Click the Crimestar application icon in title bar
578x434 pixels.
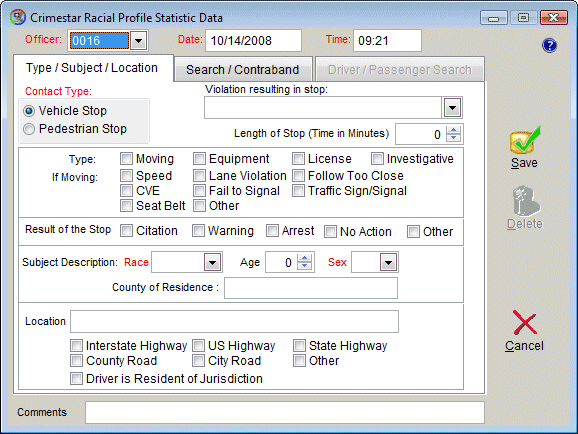[18, 17]
